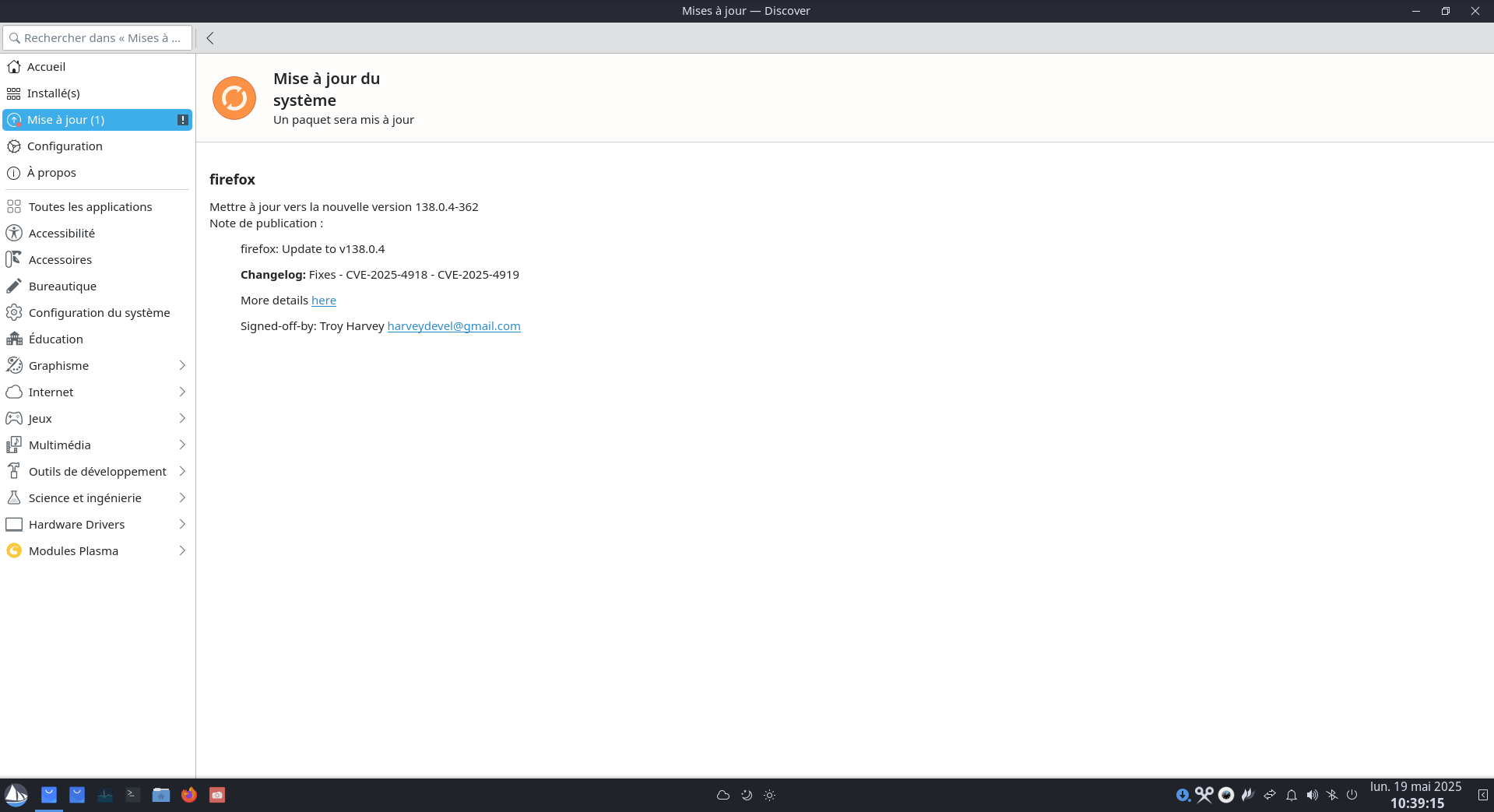Open the network arrows tray icon

[x=1270, y=795]
